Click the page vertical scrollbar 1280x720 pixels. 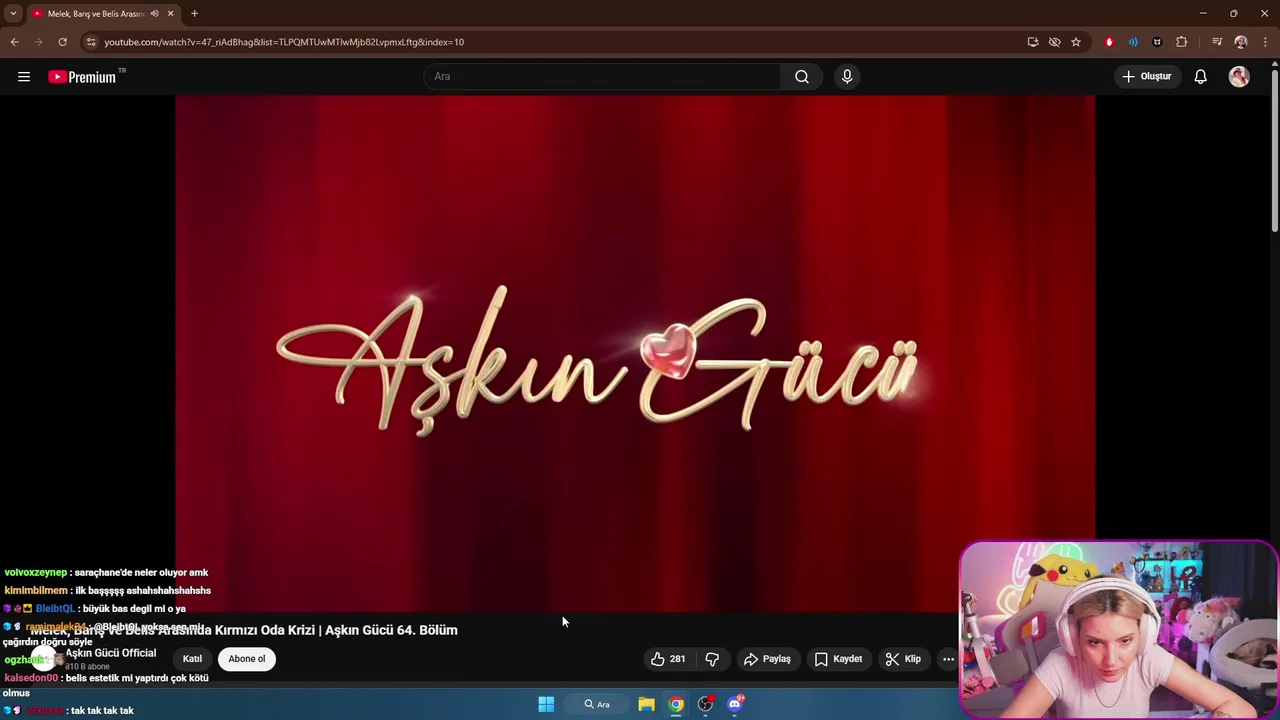click(x=1275, y=150)
